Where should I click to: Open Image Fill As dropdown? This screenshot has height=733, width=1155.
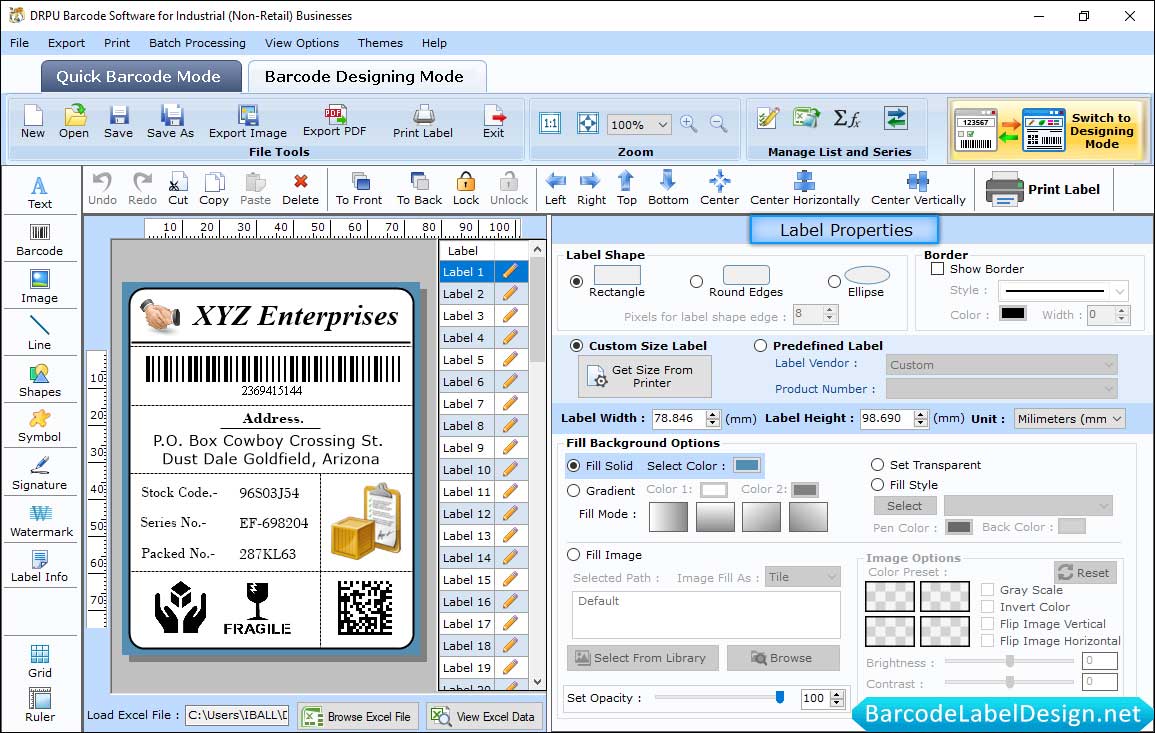coord(803,577)
